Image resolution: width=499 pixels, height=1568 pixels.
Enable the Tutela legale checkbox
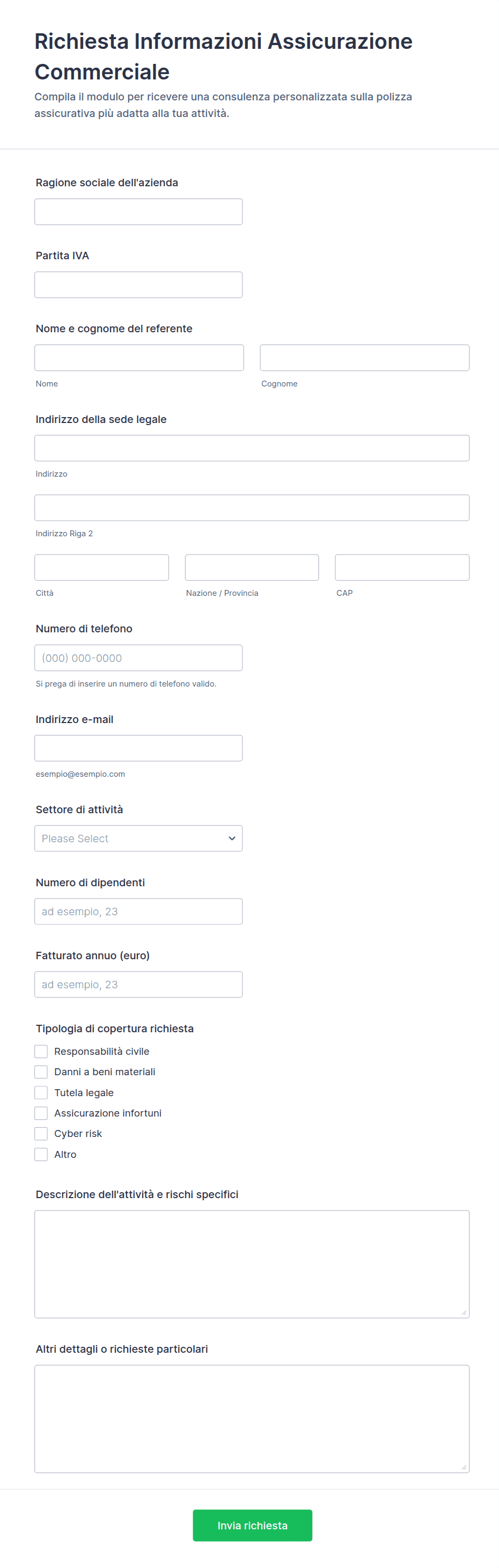click(x=41, y=1092)
